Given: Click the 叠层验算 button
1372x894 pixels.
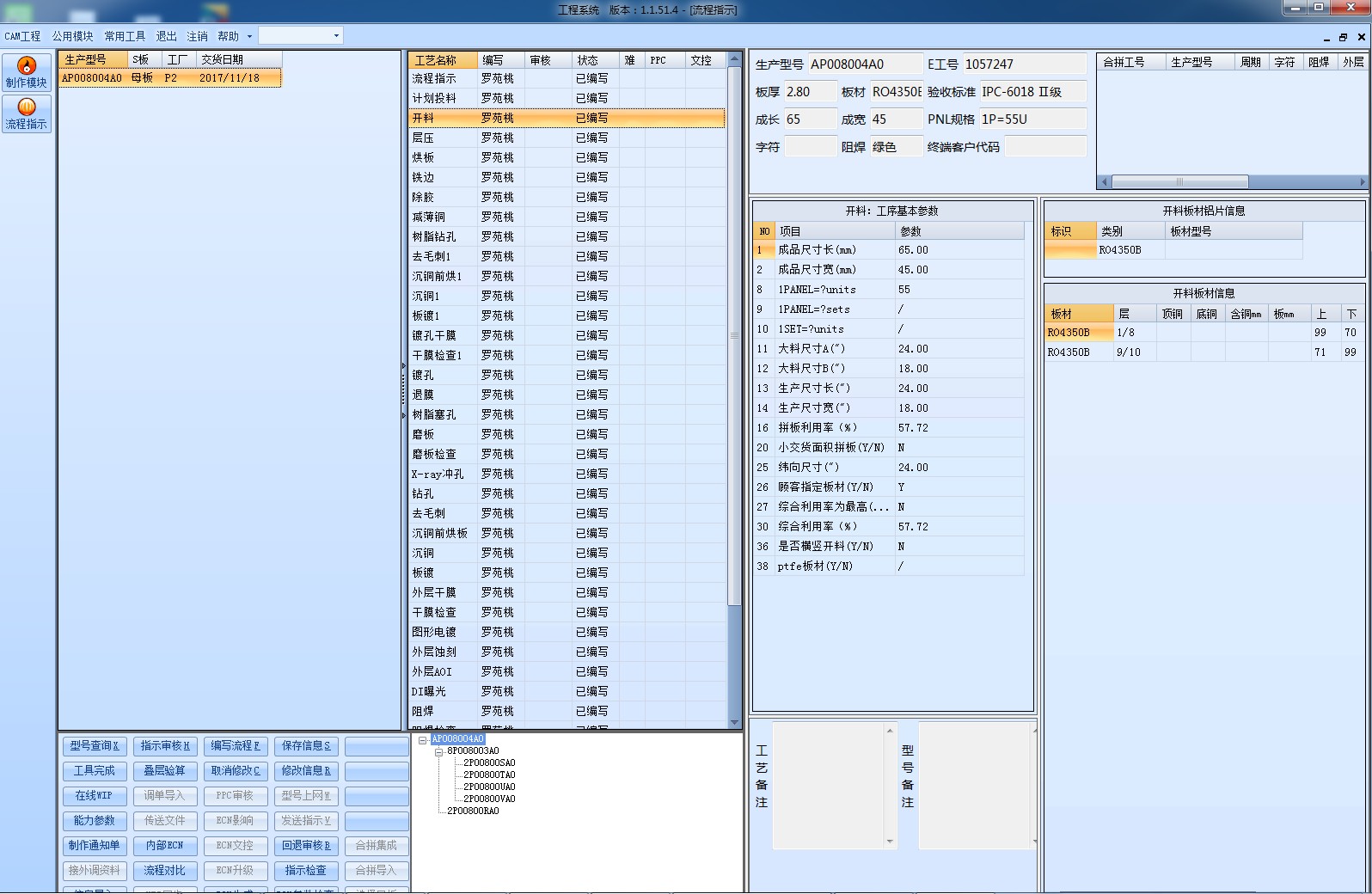Looking at the screenshot, I should [x=165, y=771].
